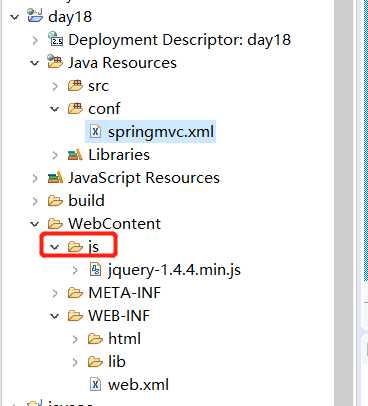The height and width of the screenshot is (406, 368).
Task: Collapse the WEB-INF folder
Action: tap(55, 316)
